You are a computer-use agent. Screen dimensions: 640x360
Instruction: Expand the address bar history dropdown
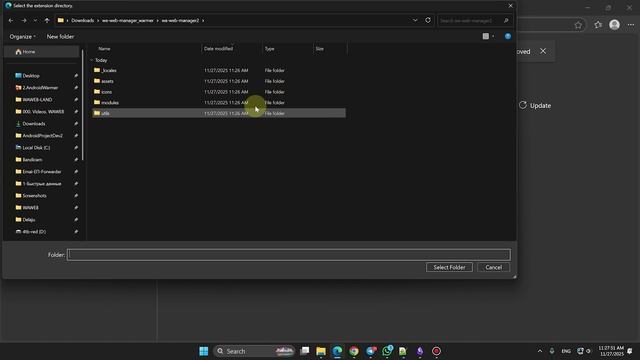coord(415,20)
